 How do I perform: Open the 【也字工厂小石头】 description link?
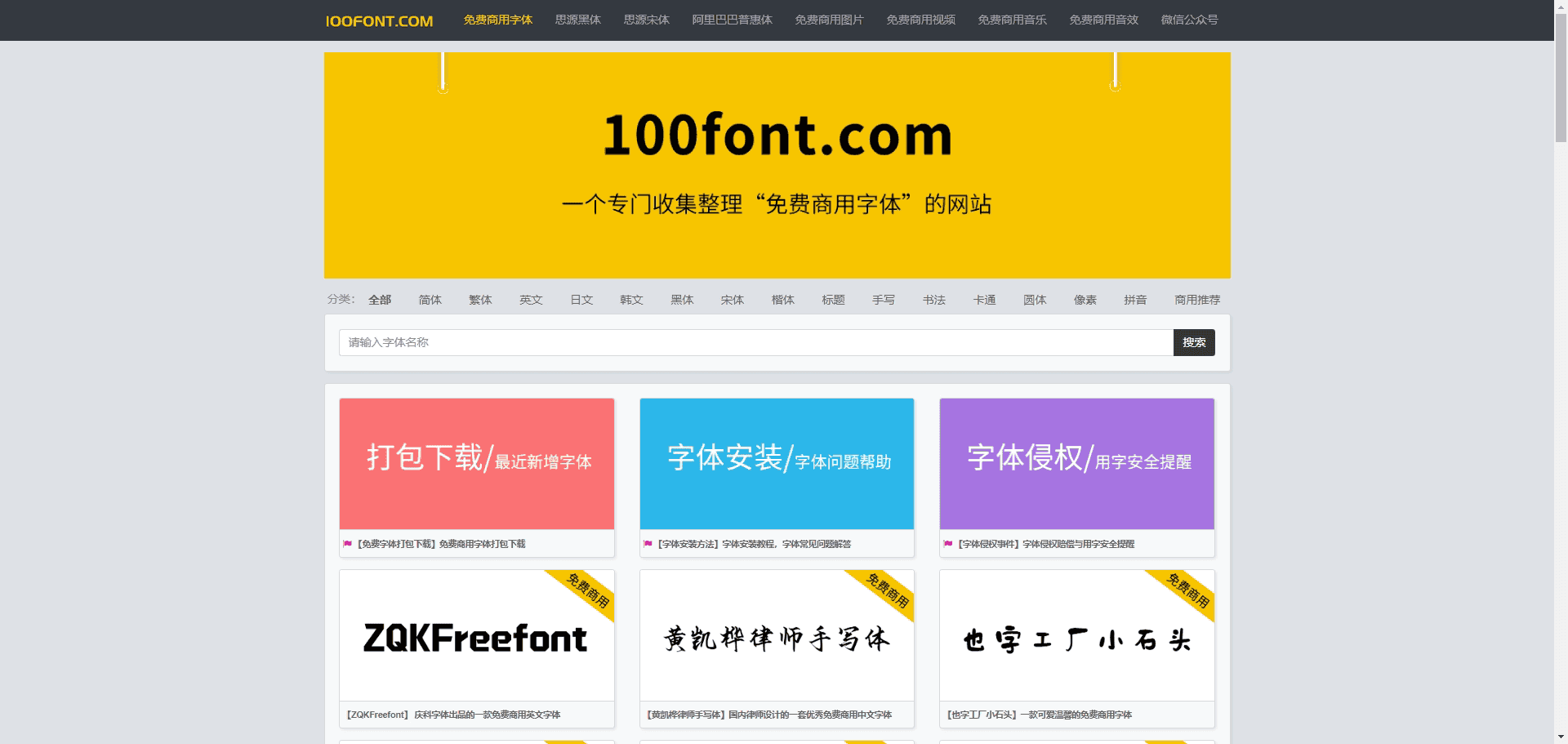(1040, 715)
